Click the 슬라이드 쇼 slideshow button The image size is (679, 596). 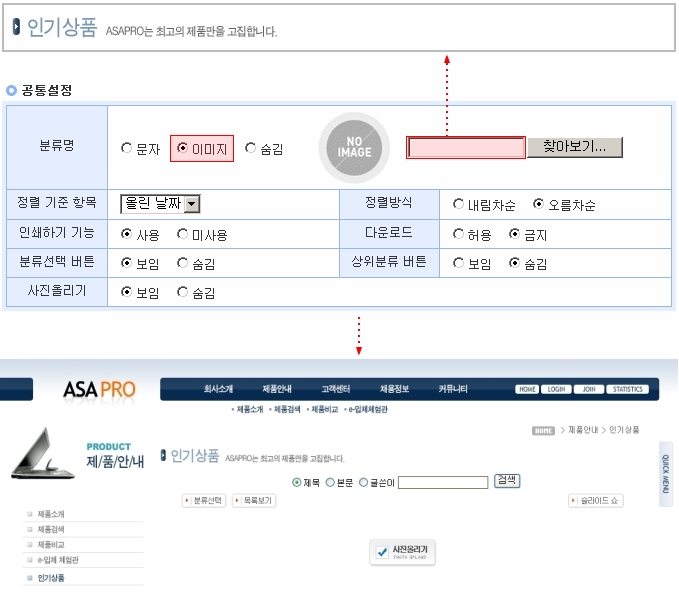tap(596, 500)
